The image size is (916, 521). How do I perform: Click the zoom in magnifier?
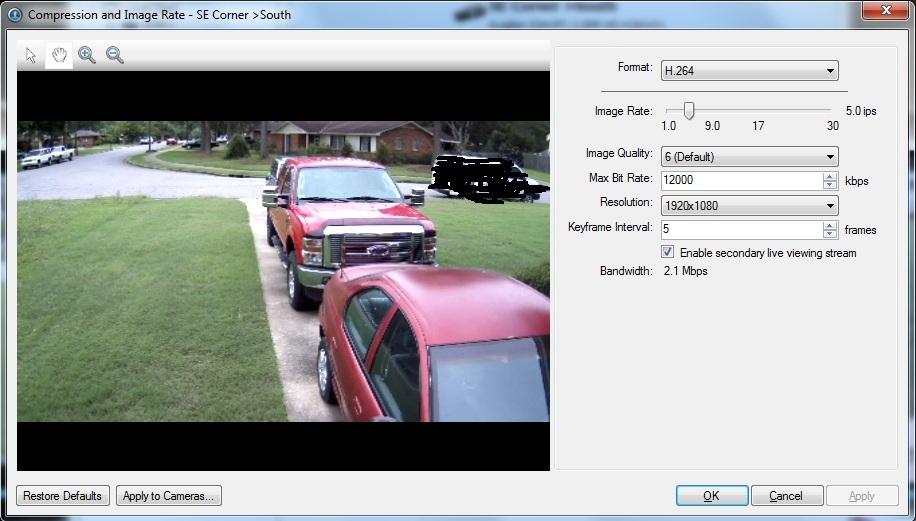[87, 56]
